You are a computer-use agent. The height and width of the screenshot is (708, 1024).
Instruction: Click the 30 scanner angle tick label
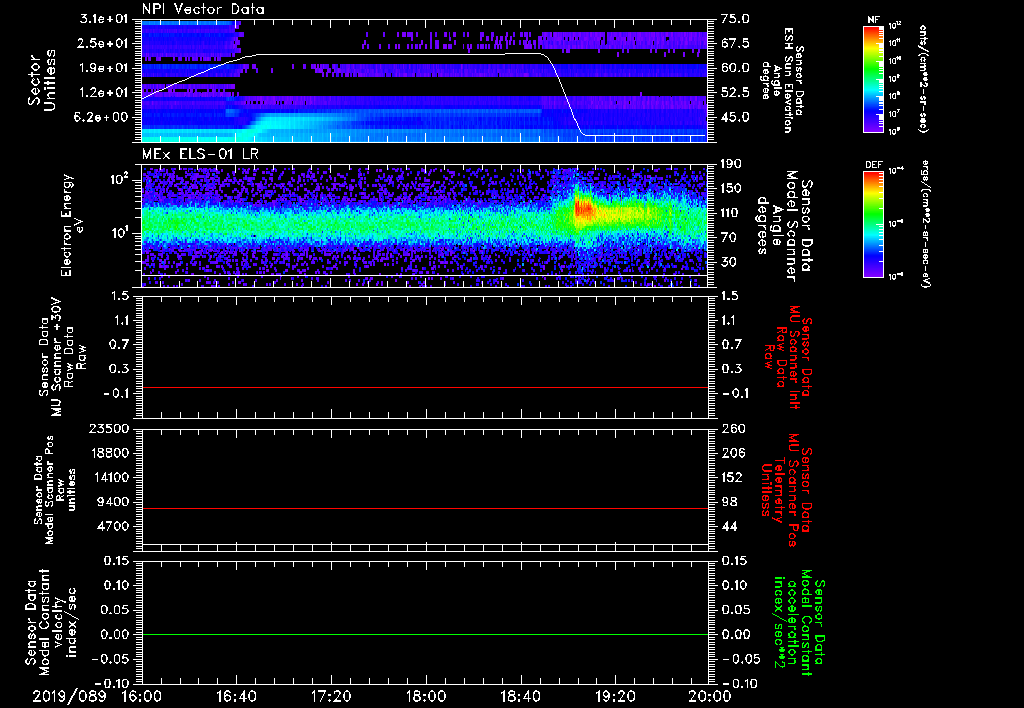click(x=728, y=263)
